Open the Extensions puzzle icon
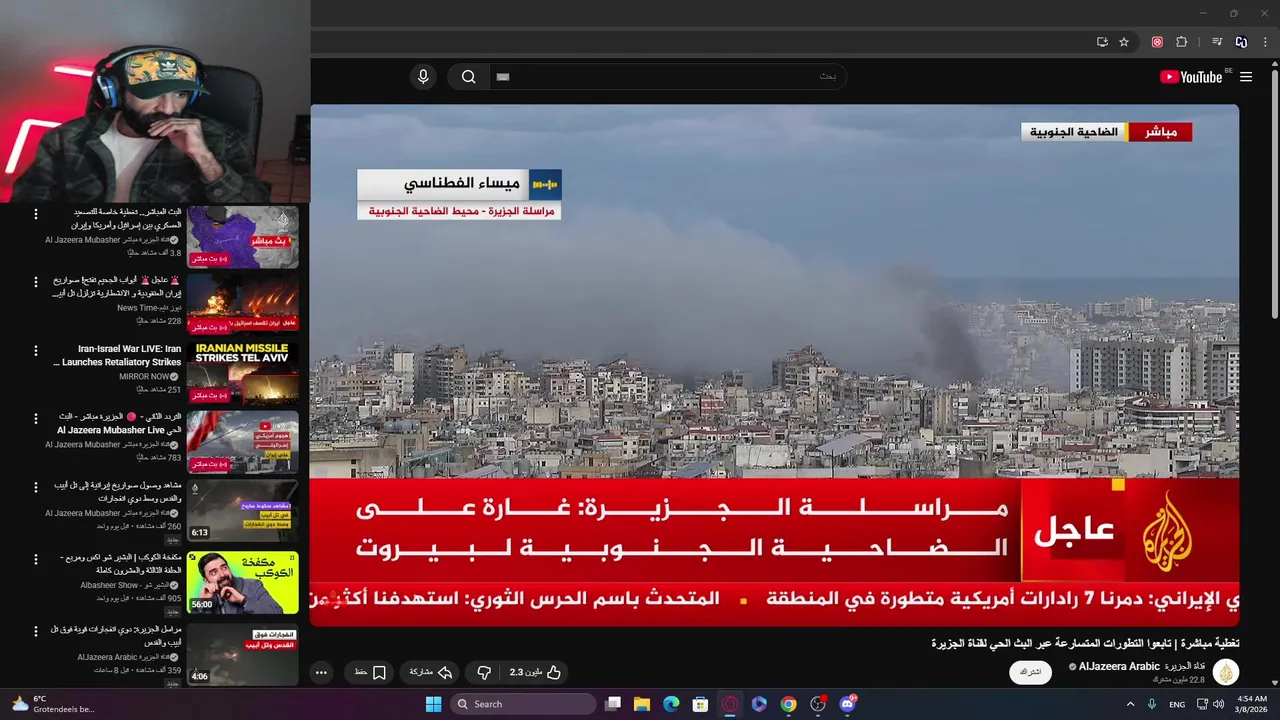Screen dimensions: 1280x720 pyautogui.click(x=1182, y=42)
